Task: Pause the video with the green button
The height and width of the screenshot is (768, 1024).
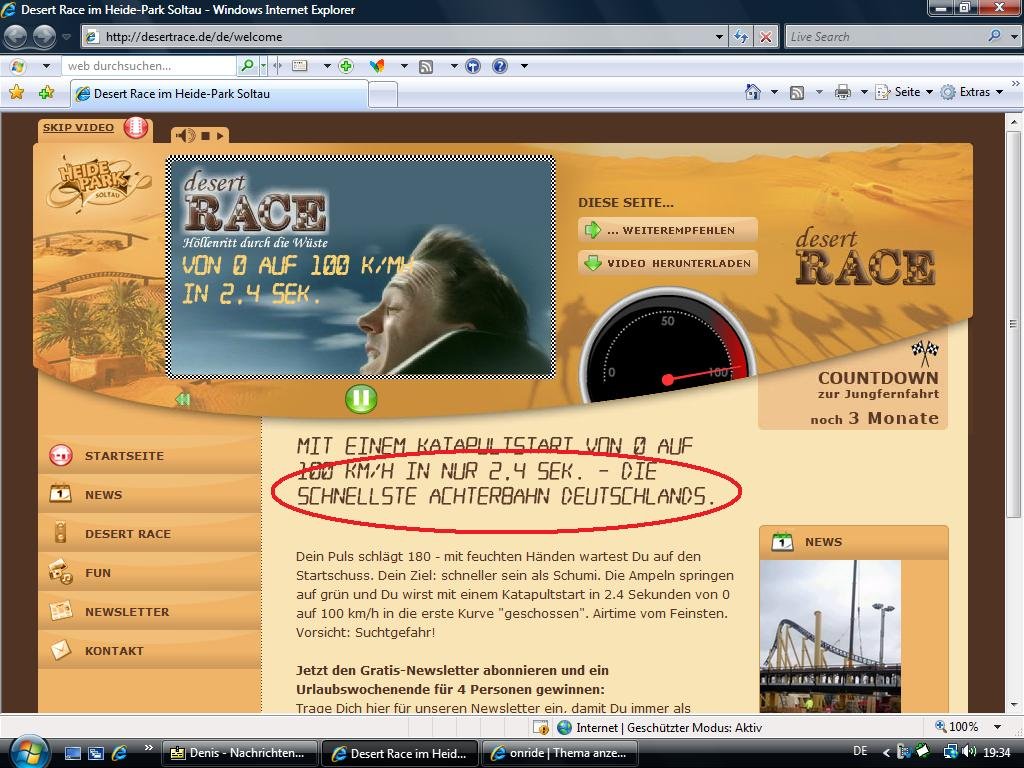Action: pyautogui.click(x=361, y=398)
